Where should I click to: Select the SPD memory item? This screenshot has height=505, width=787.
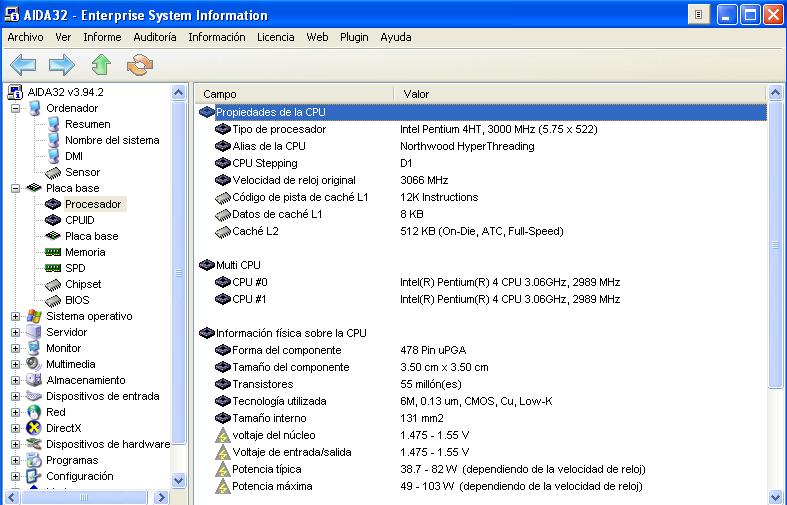[x=75, y=268]
